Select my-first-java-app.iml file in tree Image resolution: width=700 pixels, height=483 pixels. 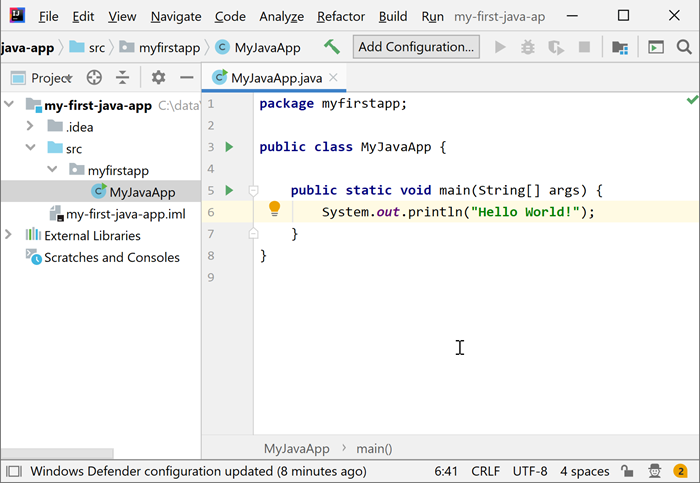click(125, 214)
